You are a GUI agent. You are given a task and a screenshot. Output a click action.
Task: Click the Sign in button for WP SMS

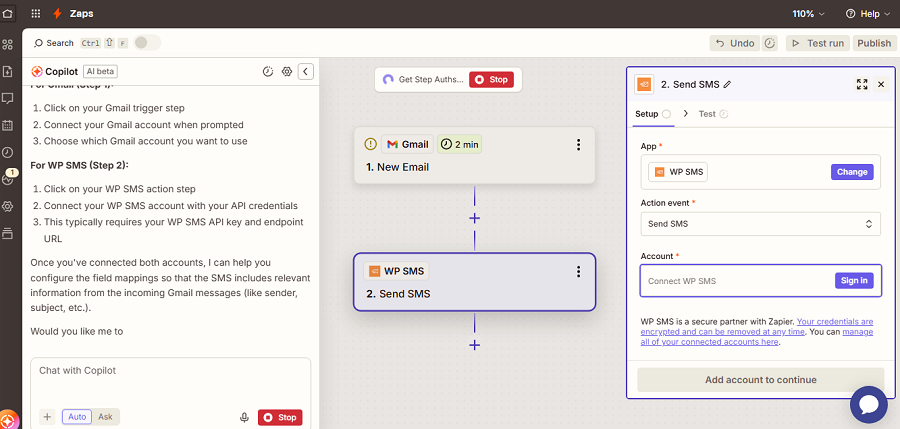point(854,280)
